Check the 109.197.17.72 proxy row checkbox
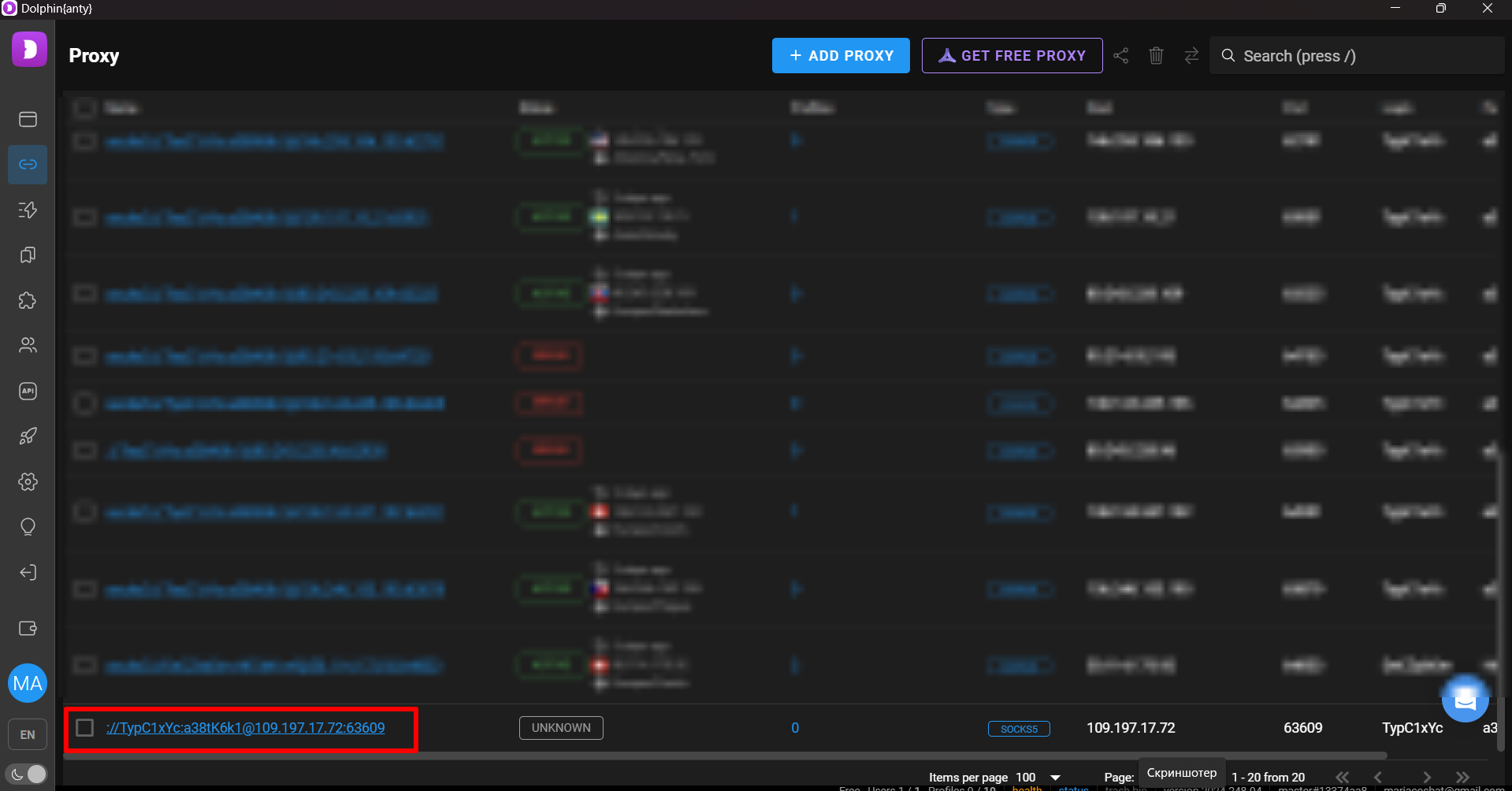The image size is (1512, 791). tap(85, 727)
